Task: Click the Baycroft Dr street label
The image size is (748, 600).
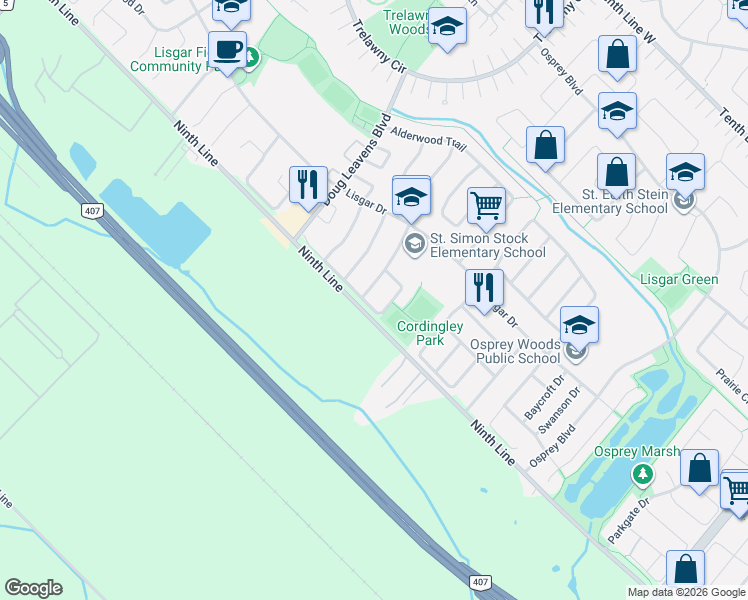Action: [x=544, y=397]
